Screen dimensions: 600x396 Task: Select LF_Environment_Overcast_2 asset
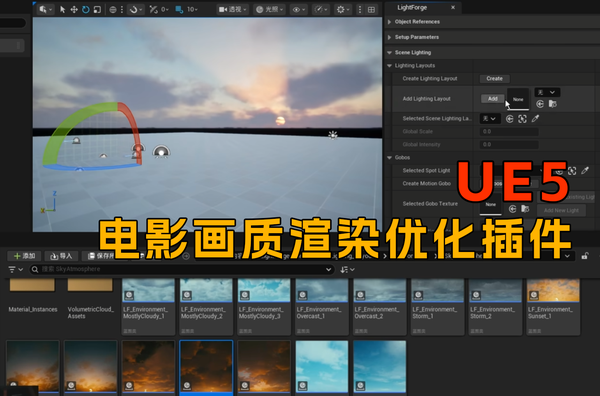pyautogui.click(x=380, y=307)
